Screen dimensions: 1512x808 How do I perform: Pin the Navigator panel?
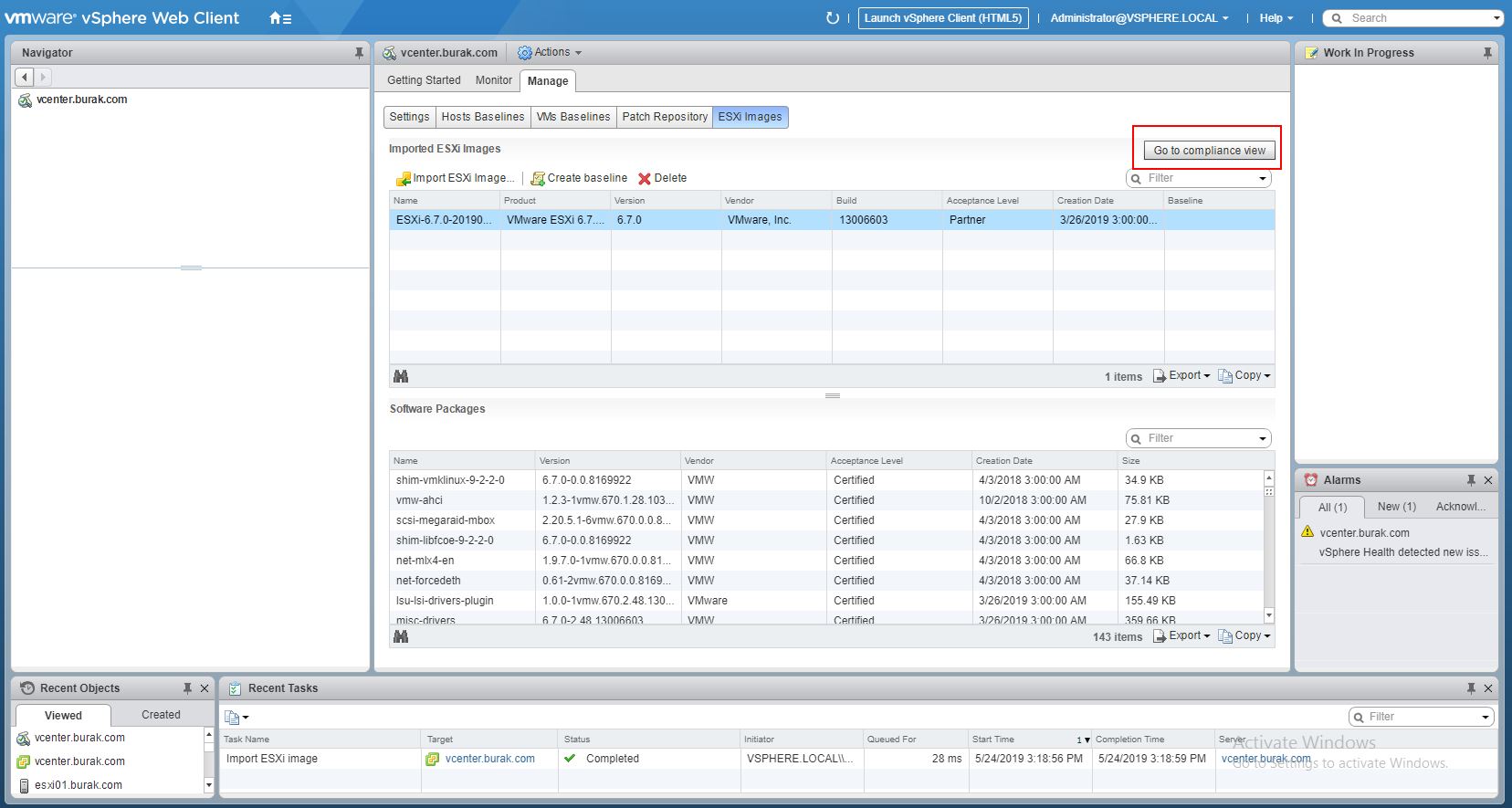(x=359, y=53)
